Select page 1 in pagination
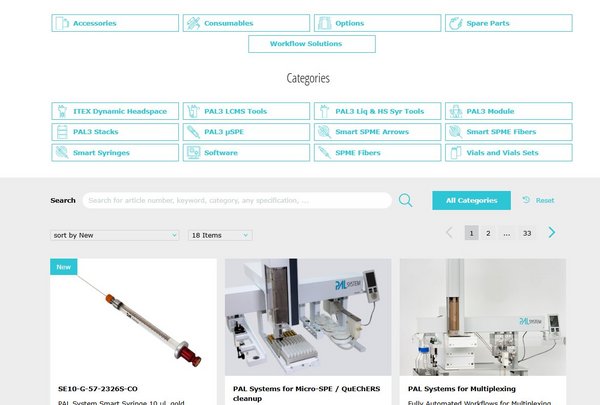This screenshot has width=600, height=405. (x=471, y=233)
